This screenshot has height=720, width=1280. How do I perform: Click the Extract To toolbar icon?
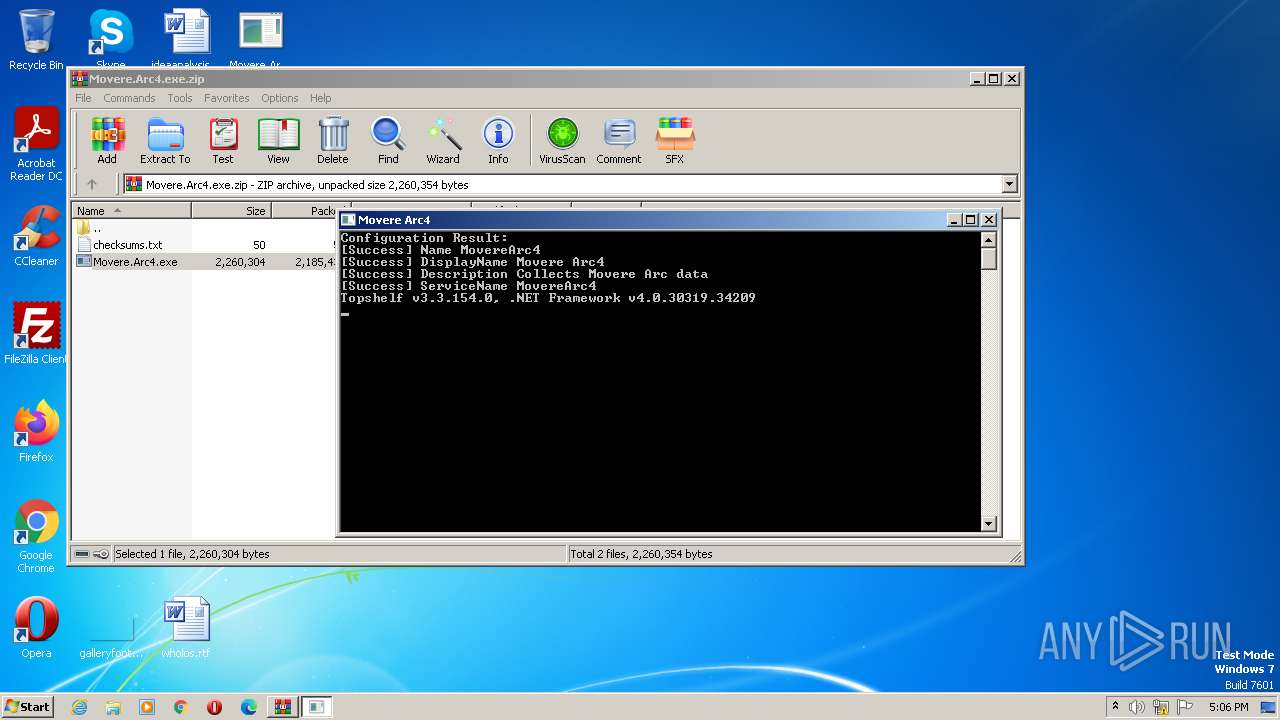point(165,141)
